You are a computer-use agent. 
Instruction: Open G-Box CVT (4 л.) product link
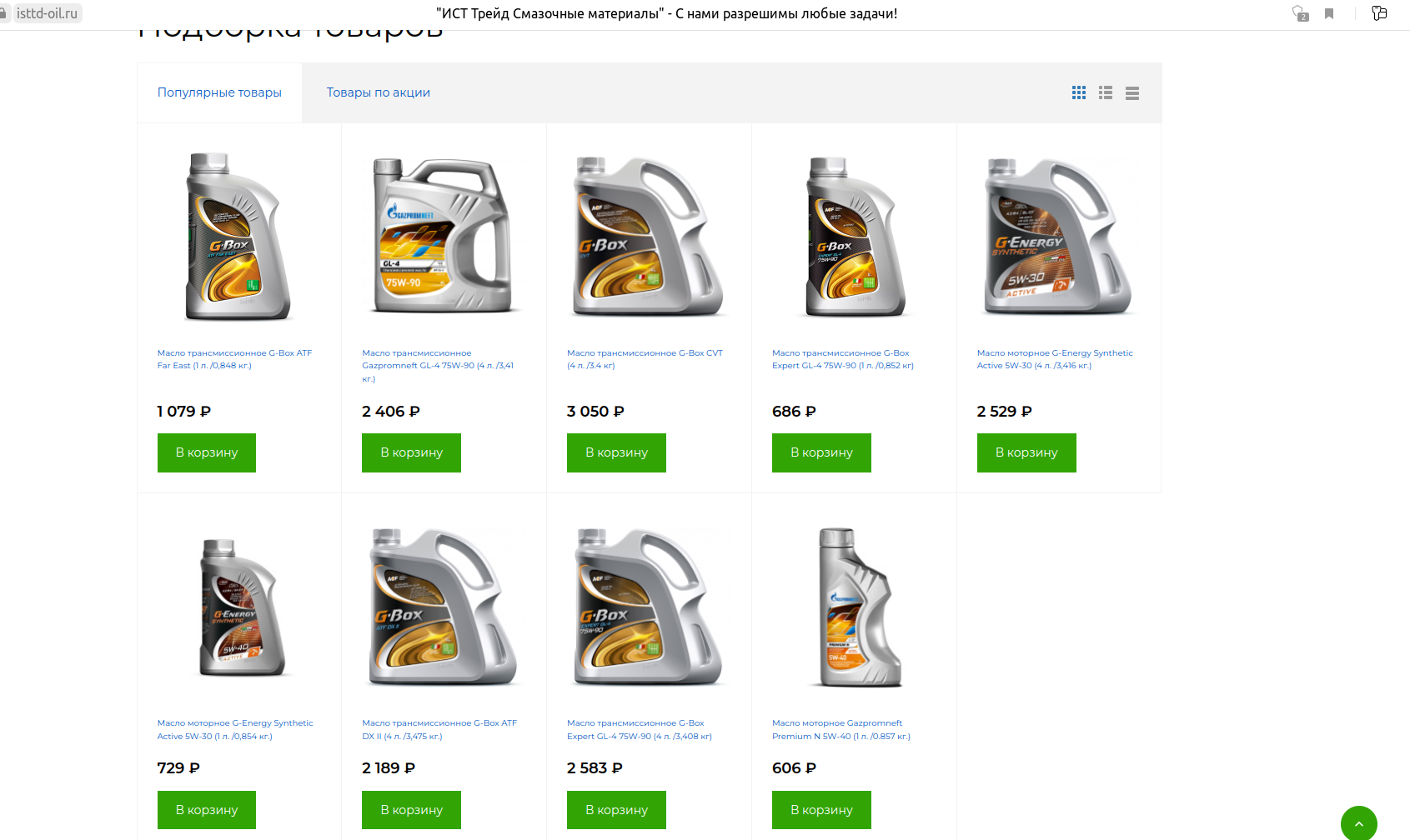pyautogui.click(x=645, y=359)
